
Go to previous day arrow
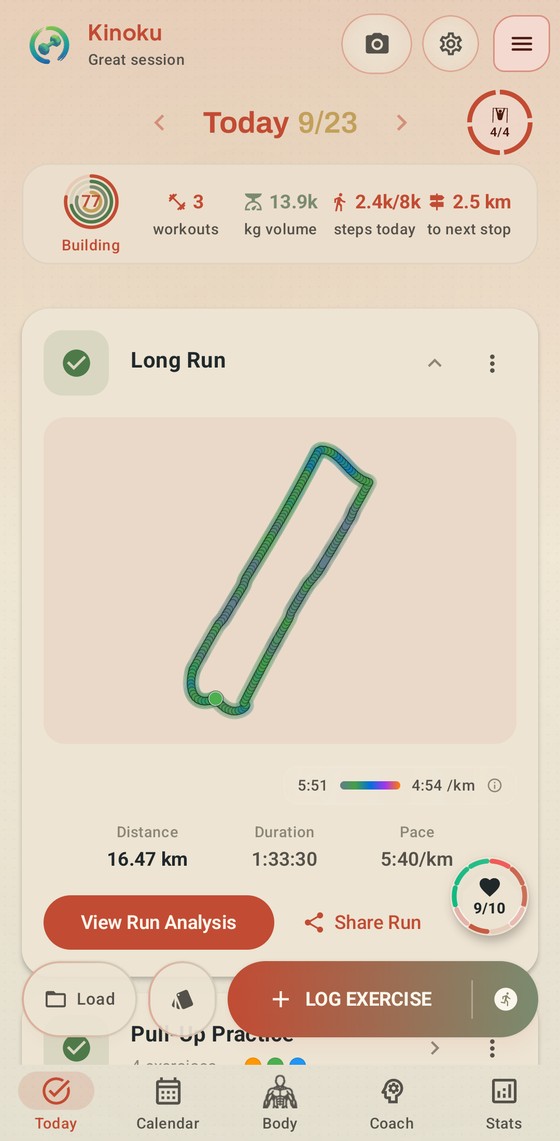(x=159, y=123)
